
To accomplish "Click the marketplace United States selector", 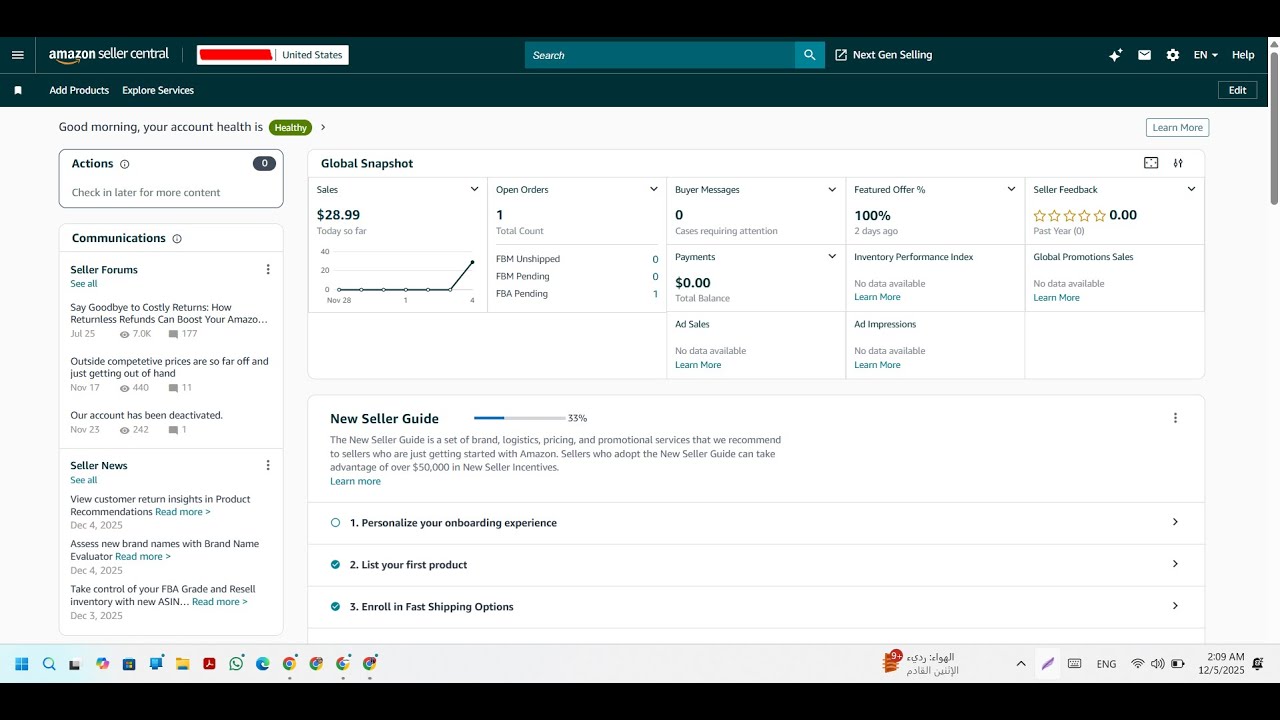I will point(312,55).
